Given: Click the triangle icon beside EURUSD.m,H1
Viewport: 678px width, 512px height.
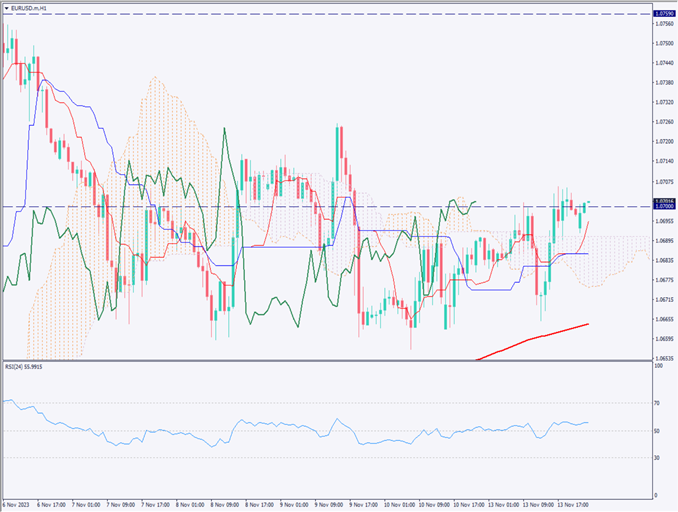Looking at the screenshot, I should tap(6, 8).
